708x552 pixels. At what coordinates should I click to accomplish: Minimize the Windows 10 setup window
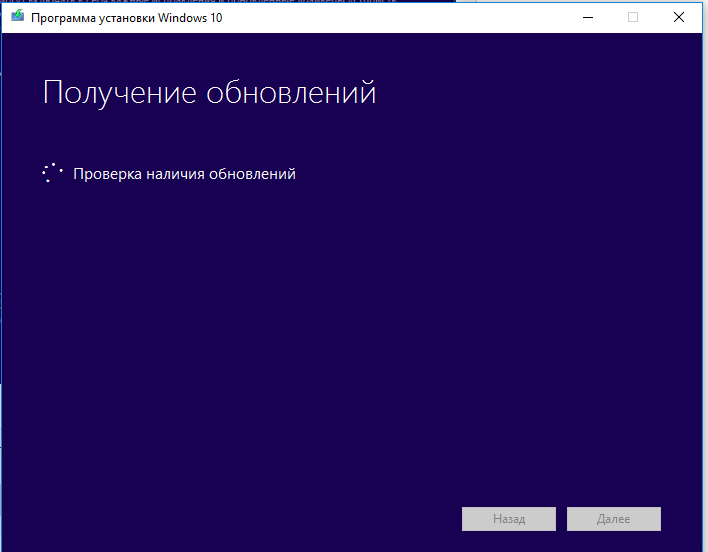click(x=588, y=18)
